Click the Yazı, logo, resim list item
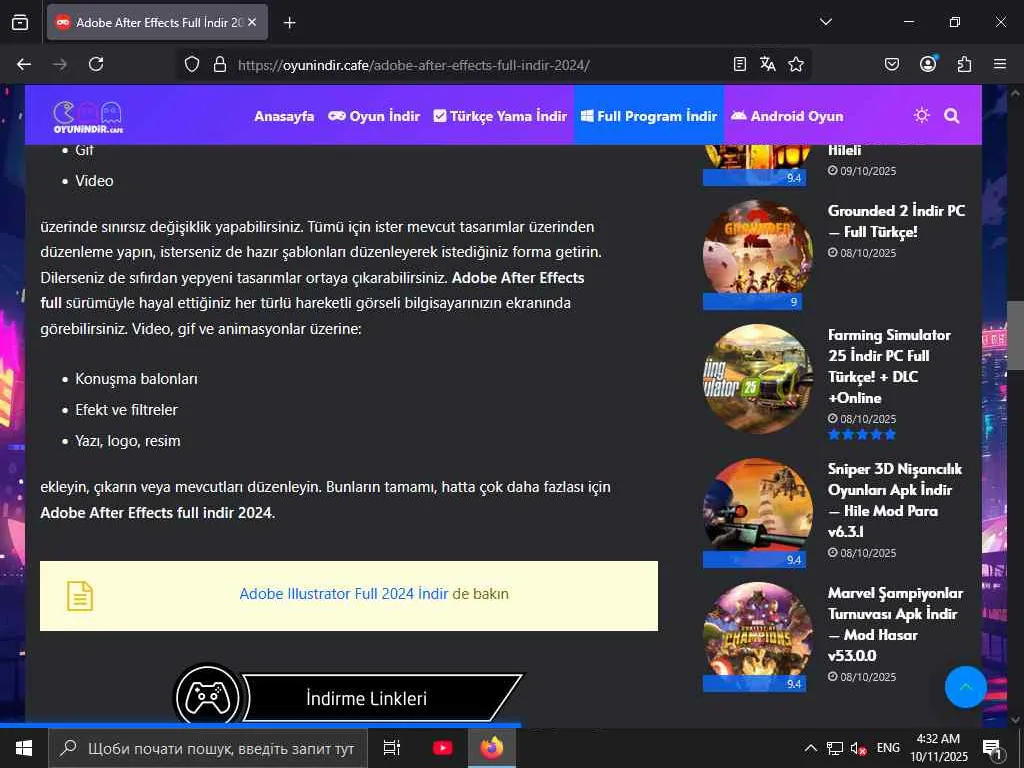Viewport: 1024px width, 768px height. (127, 441)
